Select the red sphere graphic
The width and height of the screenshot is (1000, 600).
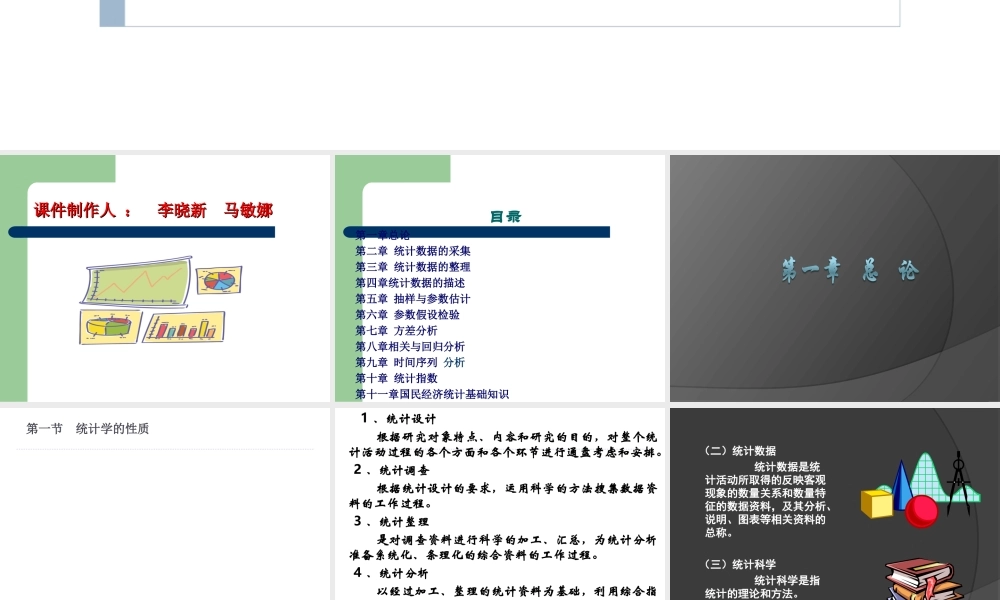pyautogui.click(x=922, y=512)
